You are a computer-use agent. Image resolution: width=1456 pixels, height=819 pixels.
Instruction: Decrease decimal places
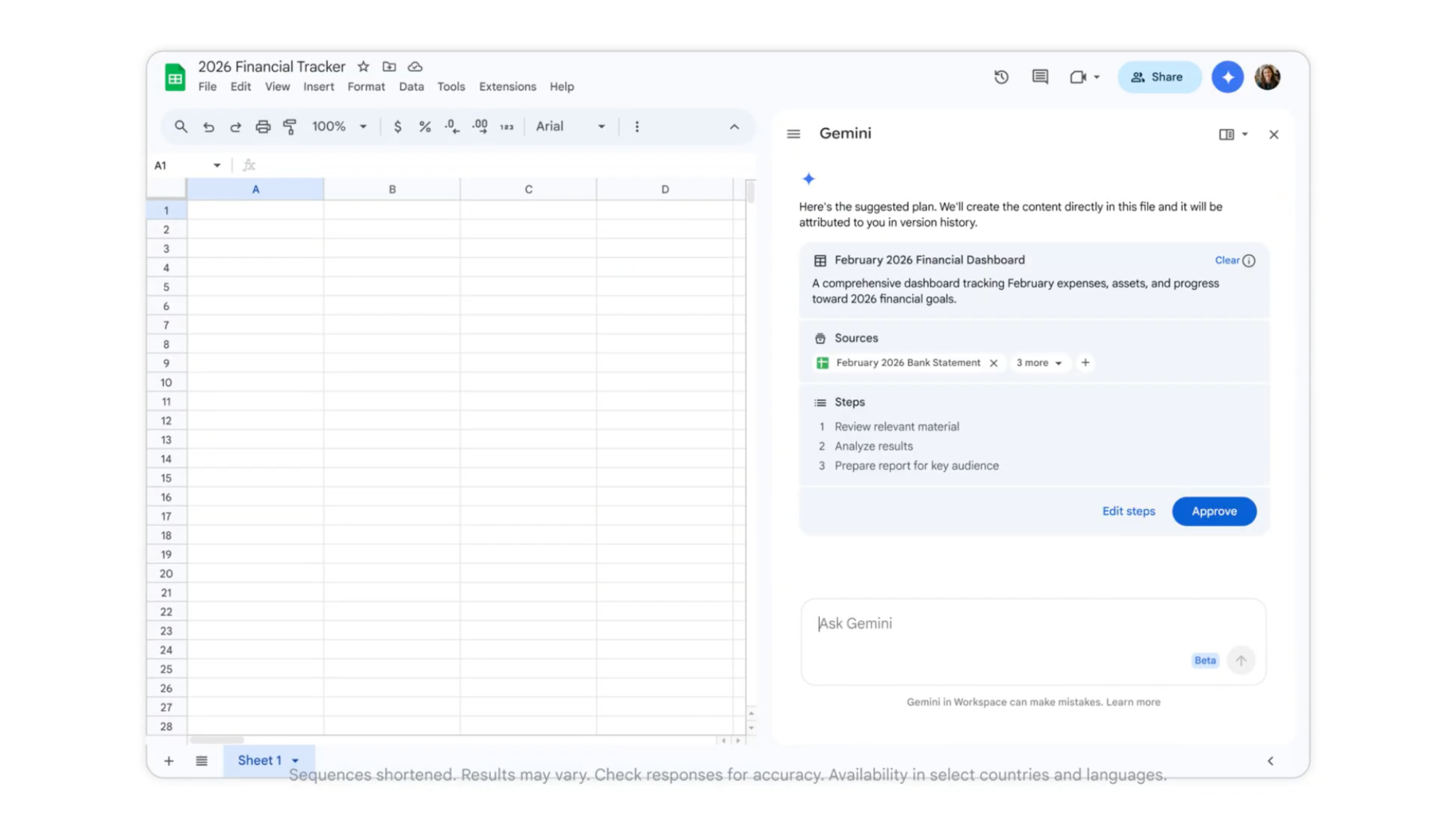click(x=451, y=126)
